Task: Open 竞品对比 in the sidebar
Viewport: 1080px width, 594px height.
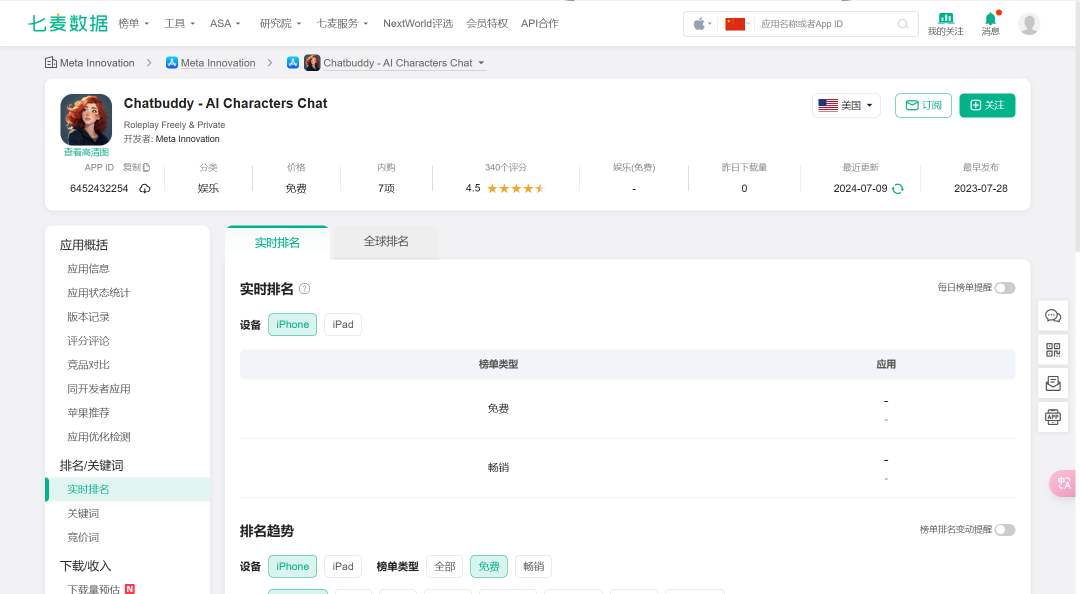Action: click(x=88, y=365)
